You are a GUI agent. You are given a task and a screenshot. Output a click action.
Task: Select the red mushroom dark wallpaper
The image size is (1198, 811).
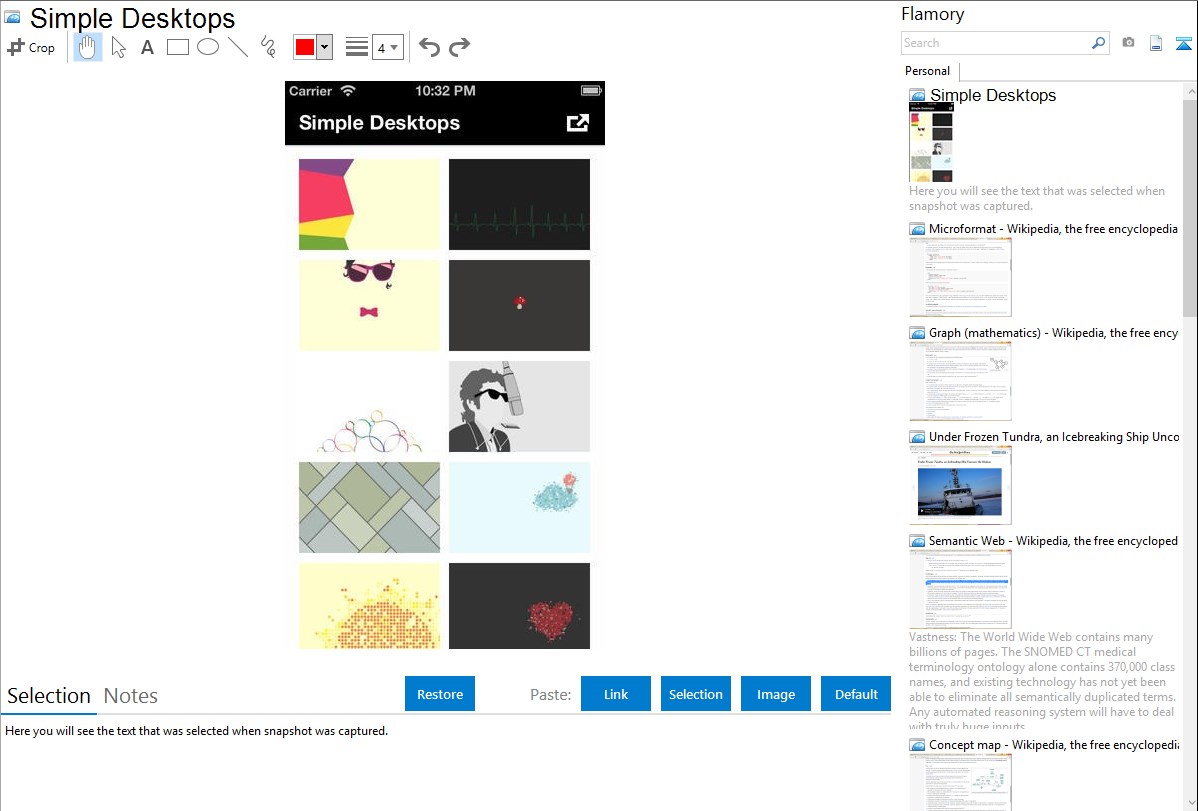pyautogui.click(x=520, y=305)
